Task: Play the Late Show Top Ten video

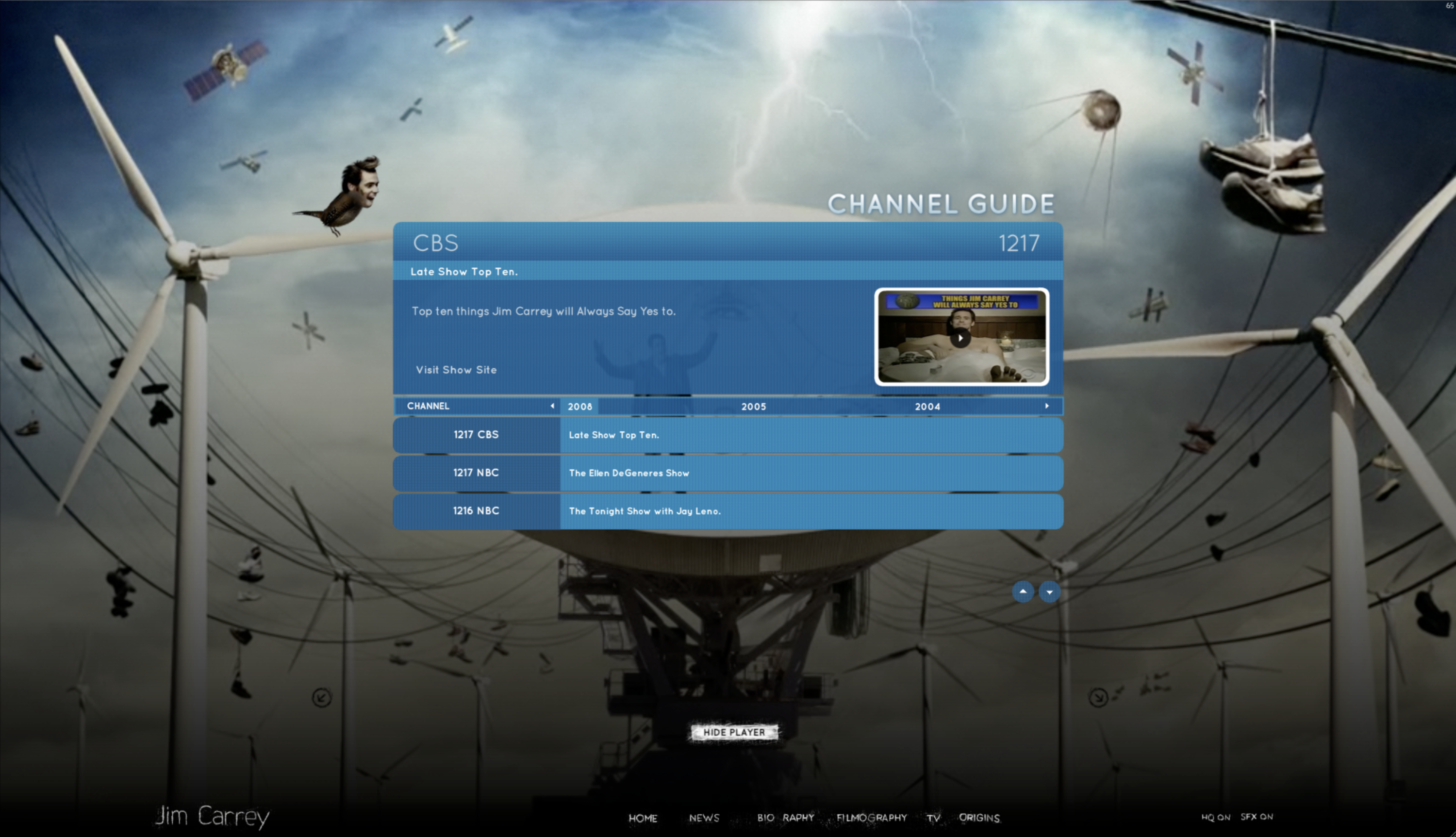Action: click(960, 338)
